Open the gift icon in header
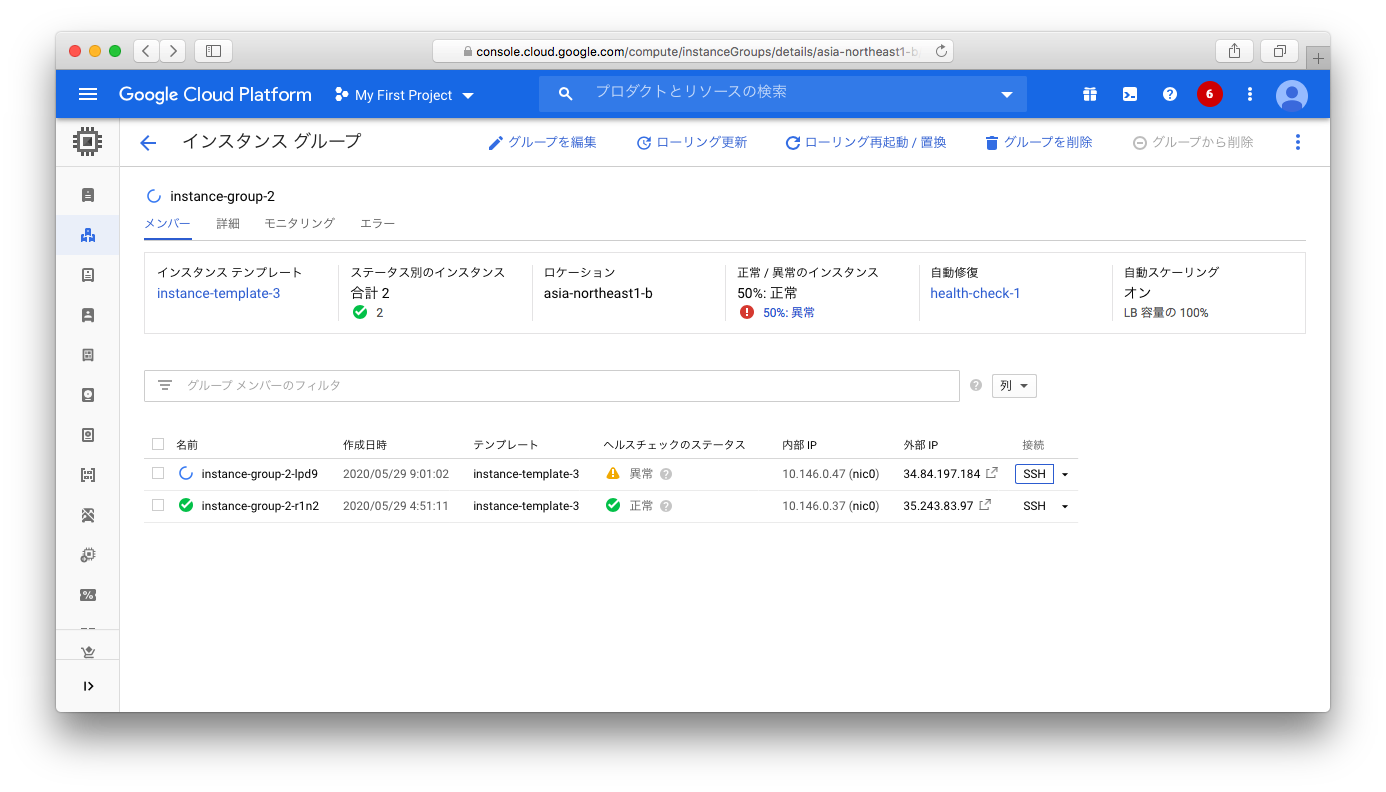 coord(1089,94)
